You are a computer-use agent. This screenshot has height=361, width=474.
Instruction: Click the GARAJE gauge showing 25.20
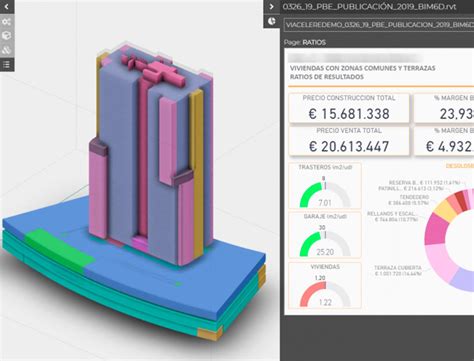pyautogui.click(x=325, y=235)
